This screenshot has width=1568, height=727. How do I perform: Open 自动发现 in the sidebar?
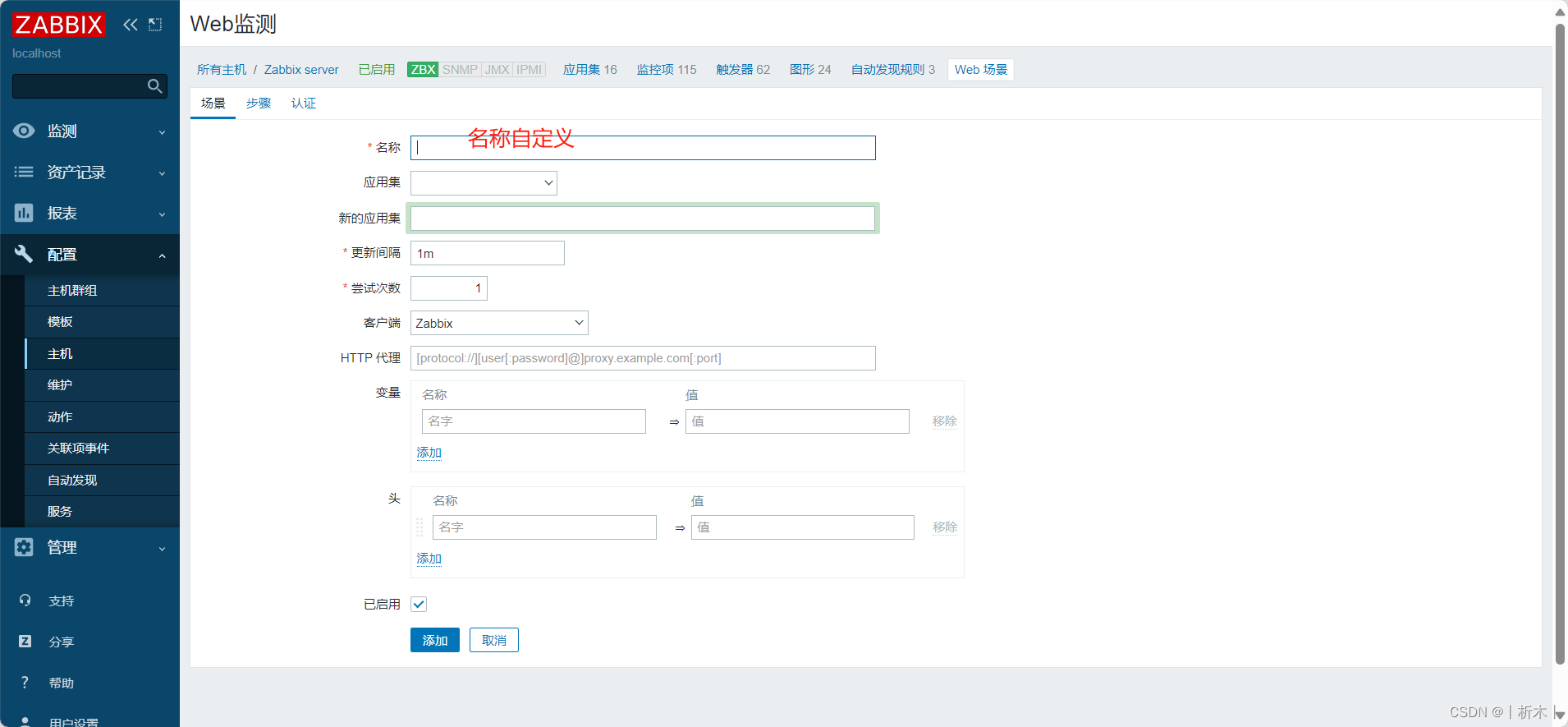click(102, 481)
